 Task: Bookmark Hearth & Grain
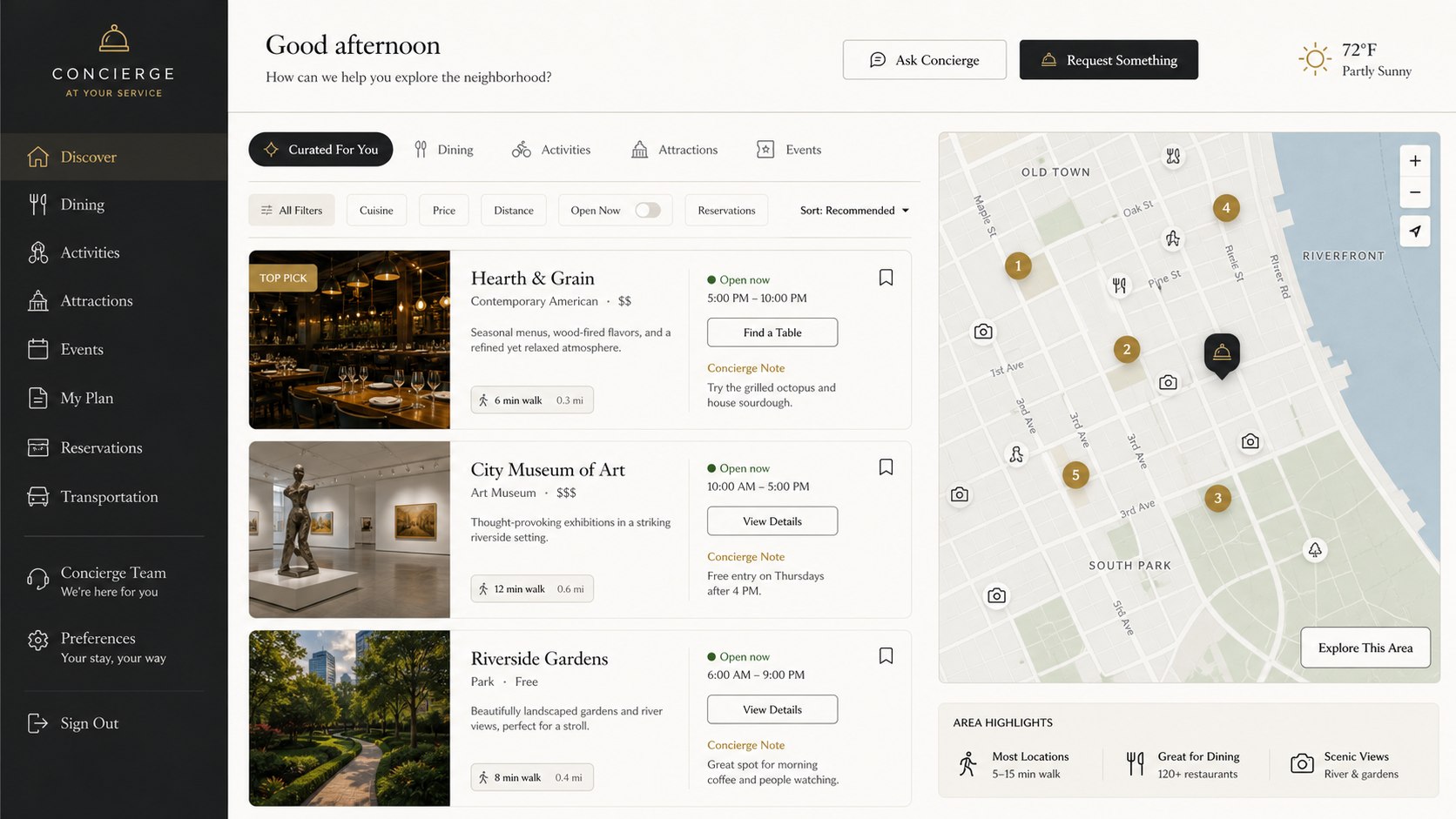coord(886,278)
